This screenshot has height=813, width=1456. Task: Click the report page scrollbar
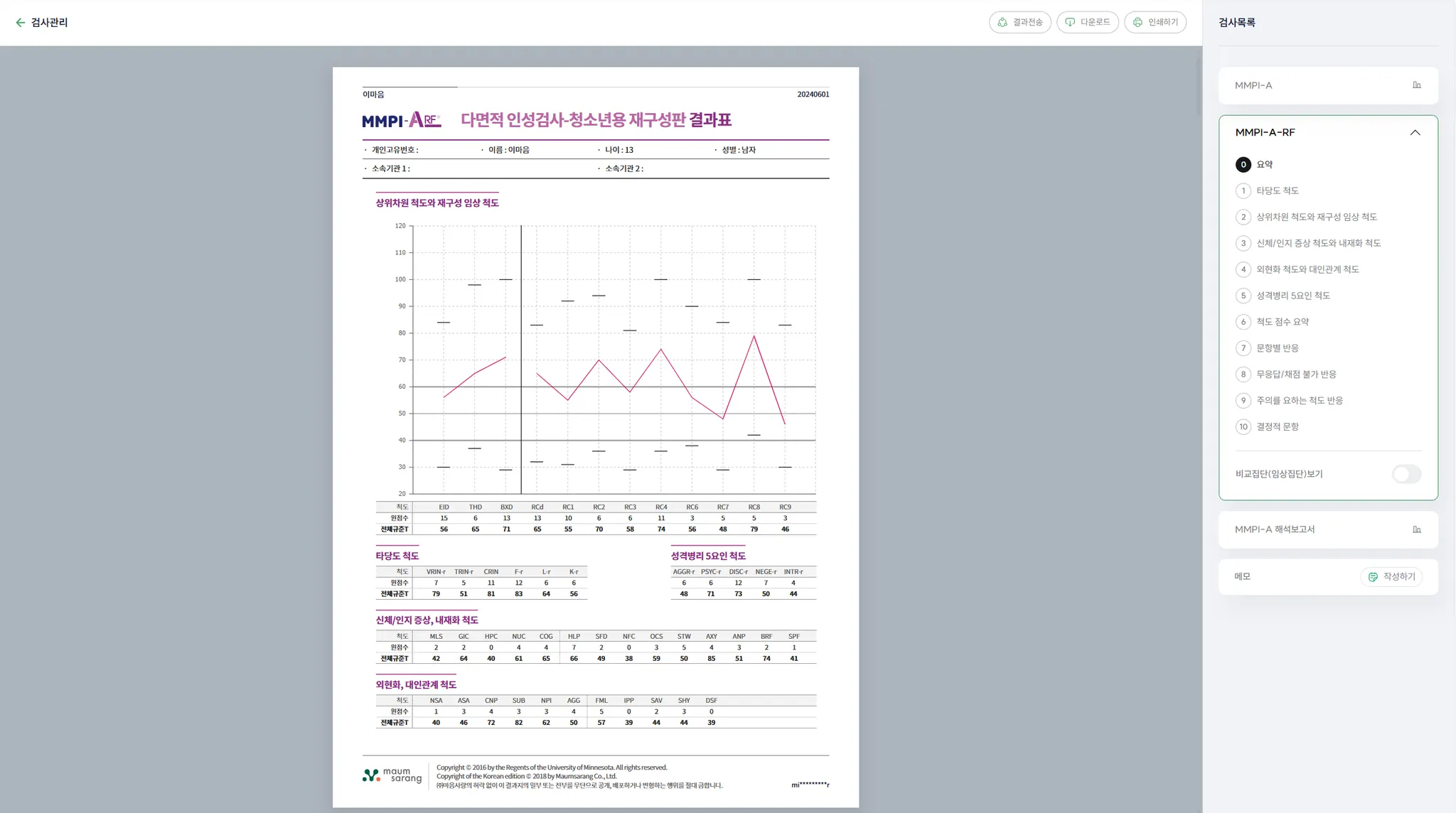[1198, 85]
